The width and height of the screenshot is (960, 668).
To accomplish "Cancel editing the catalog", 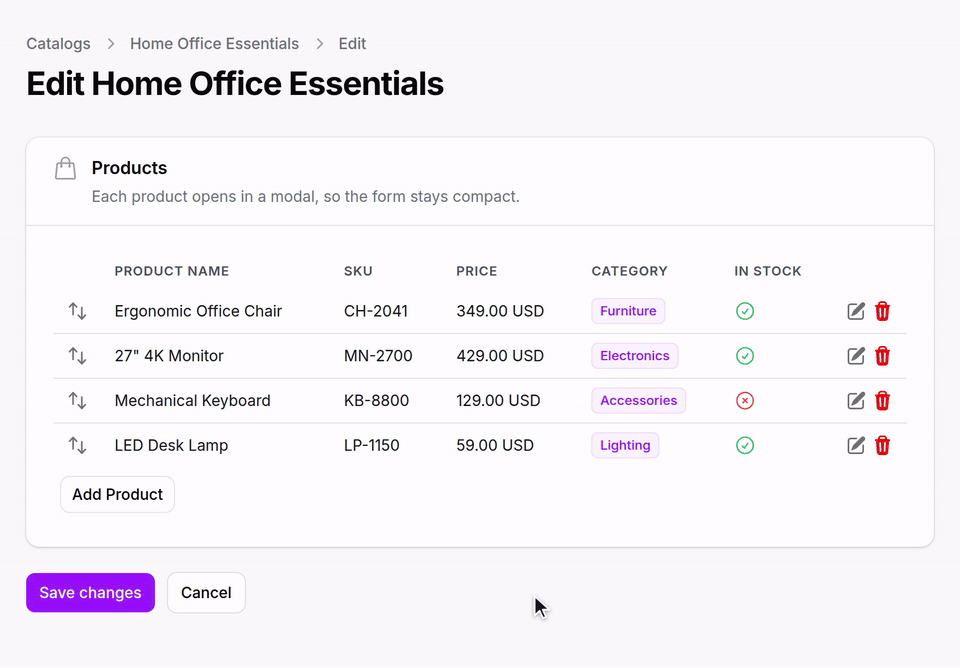I will (206, 593).
